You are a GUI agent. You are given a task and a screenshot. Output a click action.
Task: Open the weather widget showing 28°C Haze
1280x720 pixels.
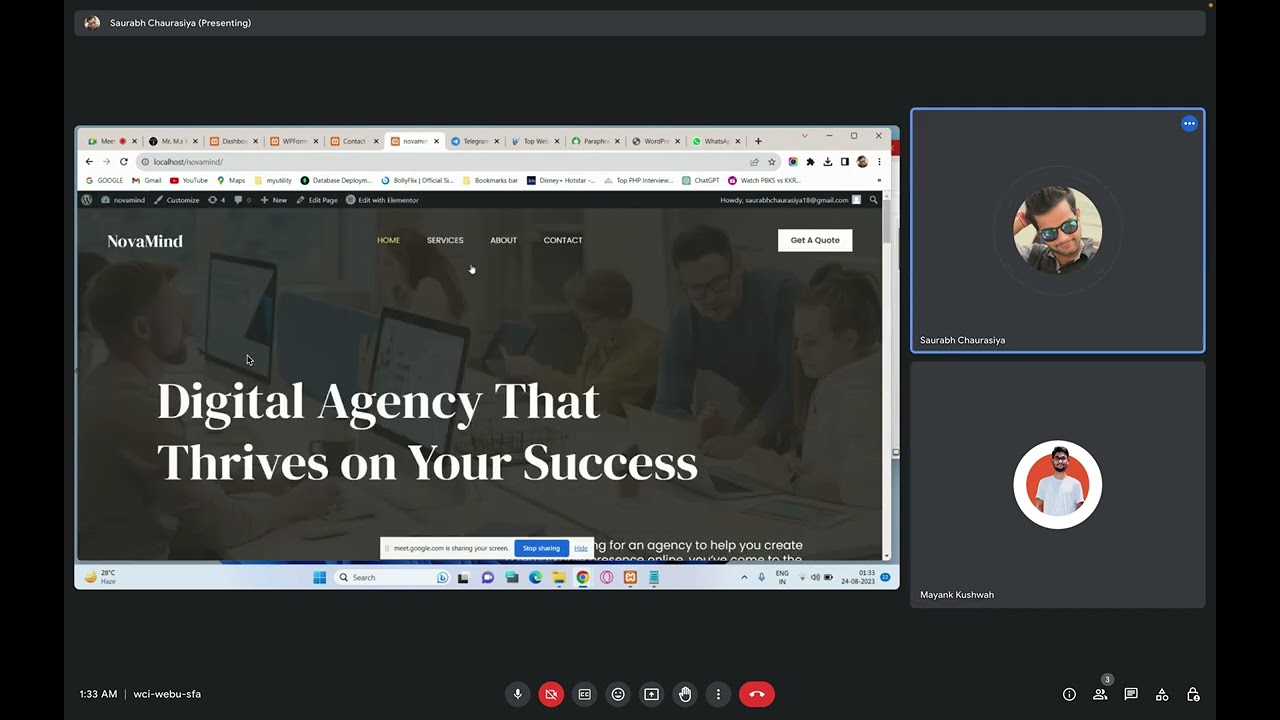[100, 577]
